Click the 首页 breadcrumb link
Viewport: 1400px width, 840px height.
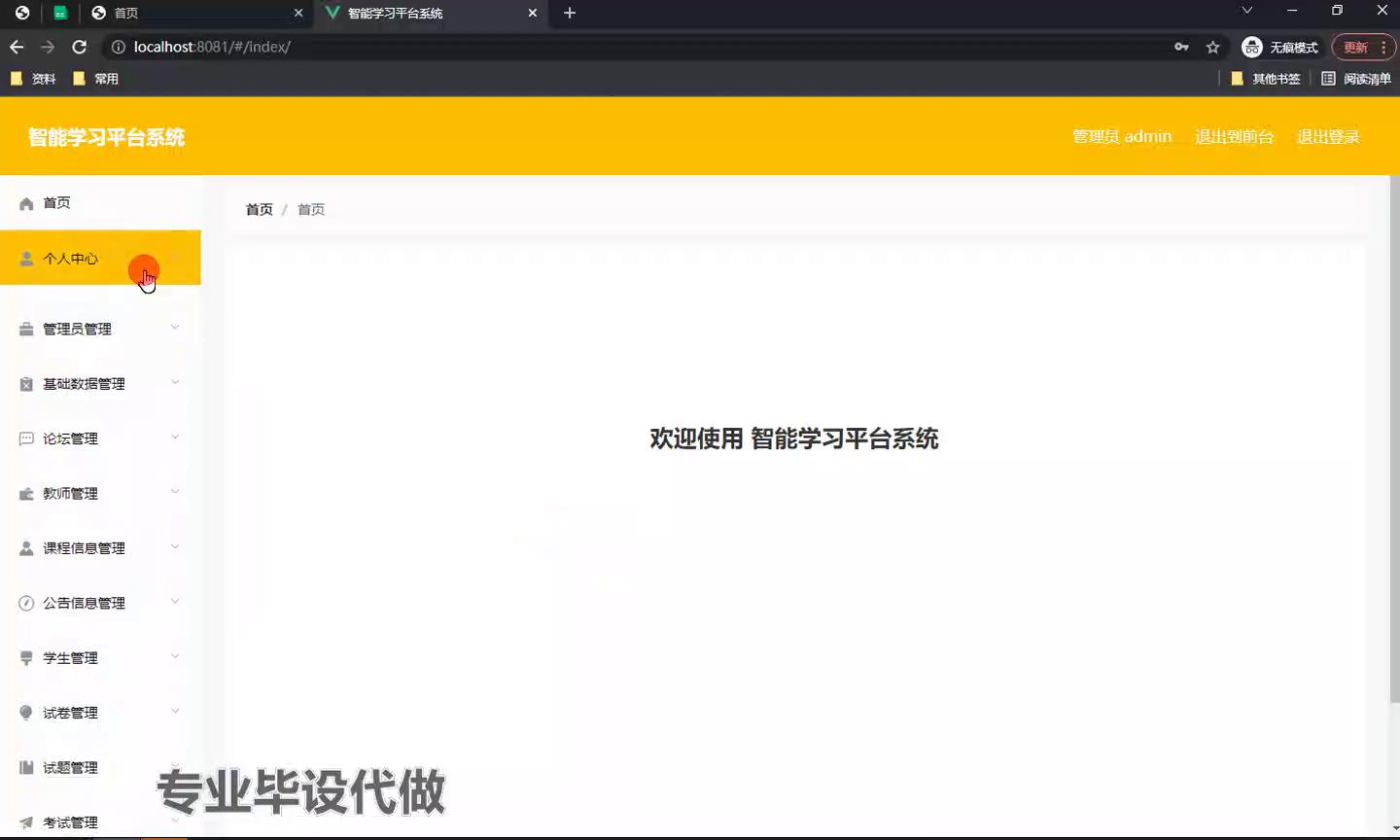pos(259,210)
